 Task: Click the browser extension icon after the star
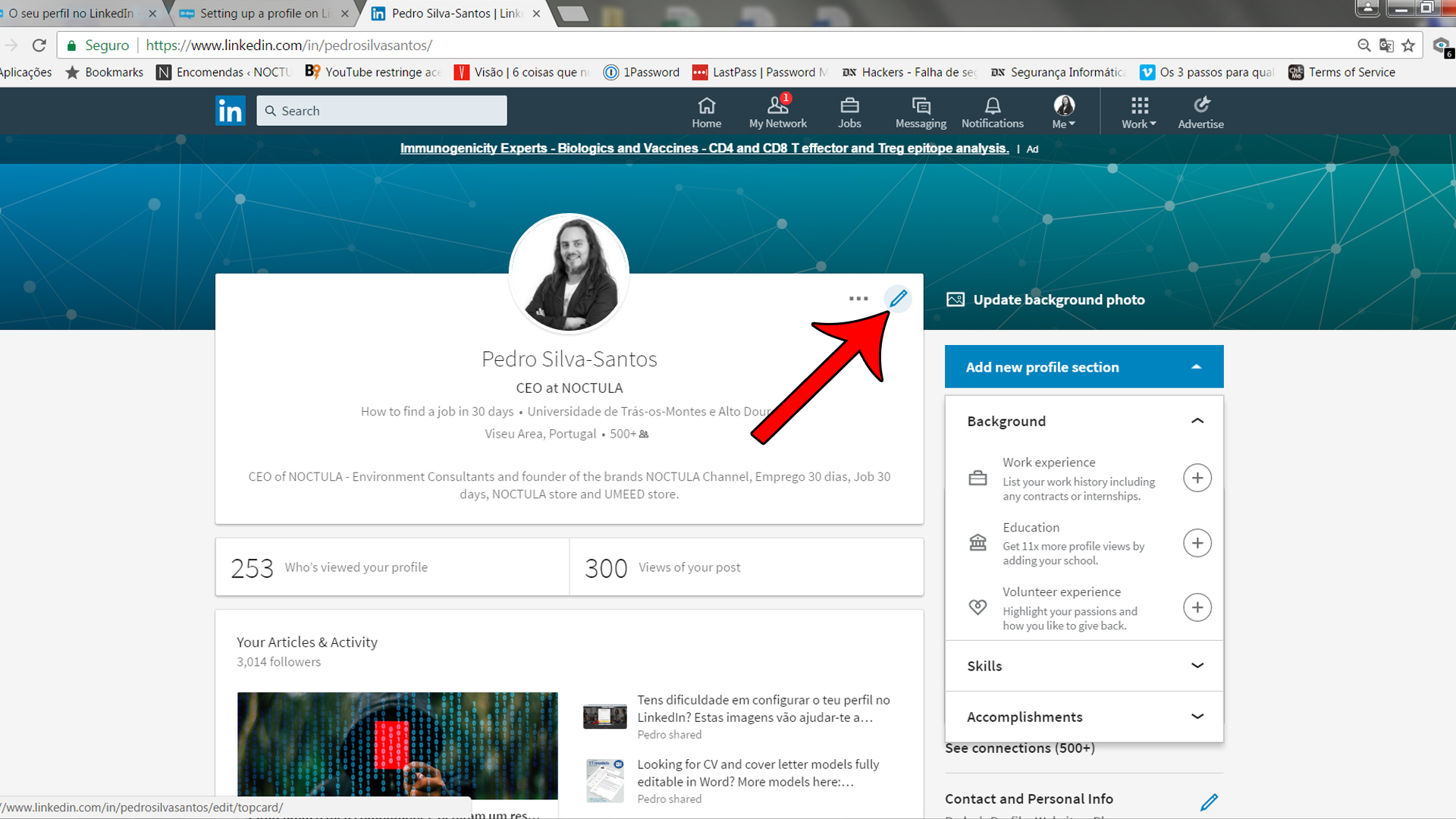click(x=1442, y=45)
